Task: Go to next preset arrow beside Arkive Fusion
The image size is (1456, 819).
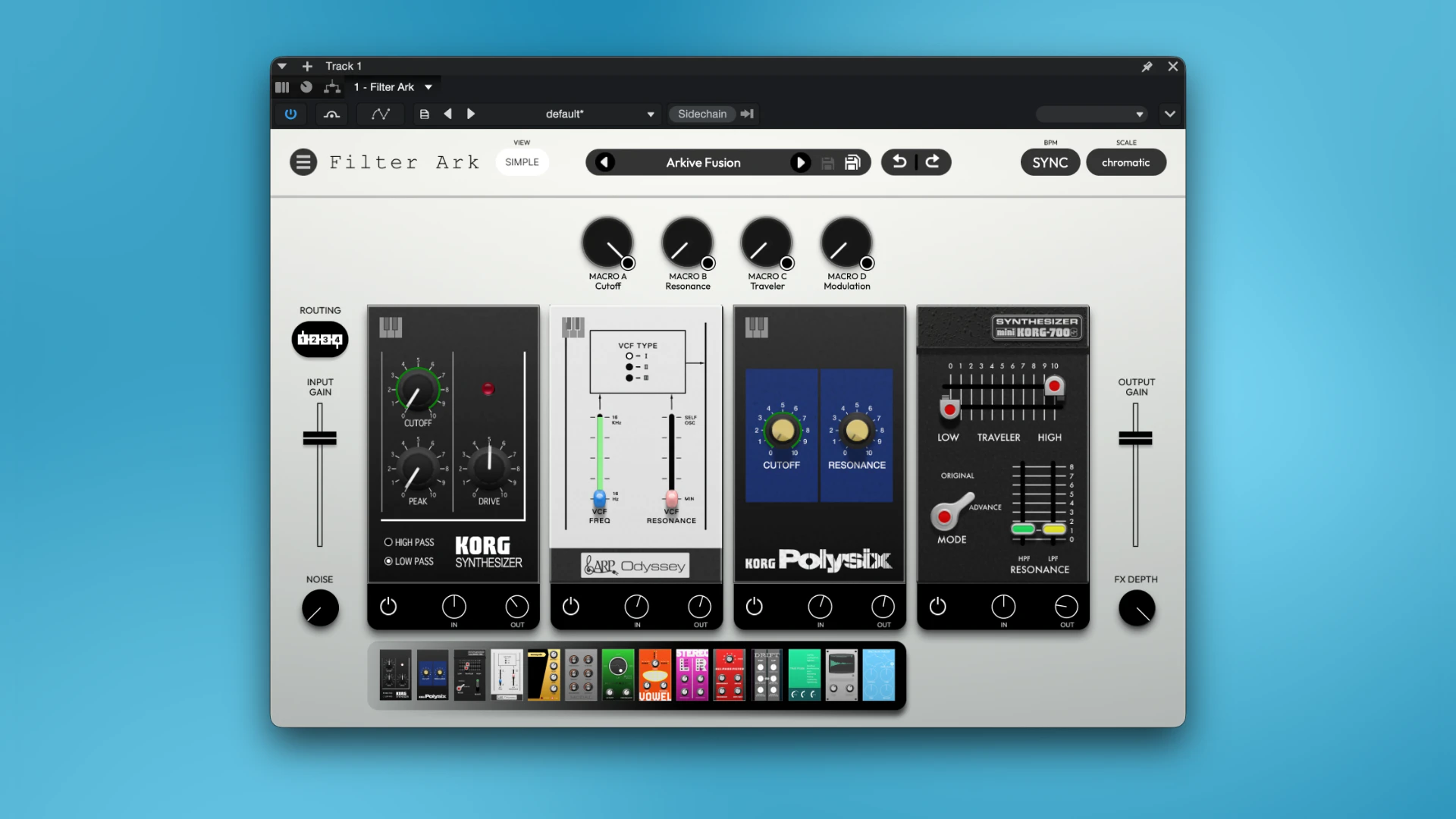Action: 800,162
